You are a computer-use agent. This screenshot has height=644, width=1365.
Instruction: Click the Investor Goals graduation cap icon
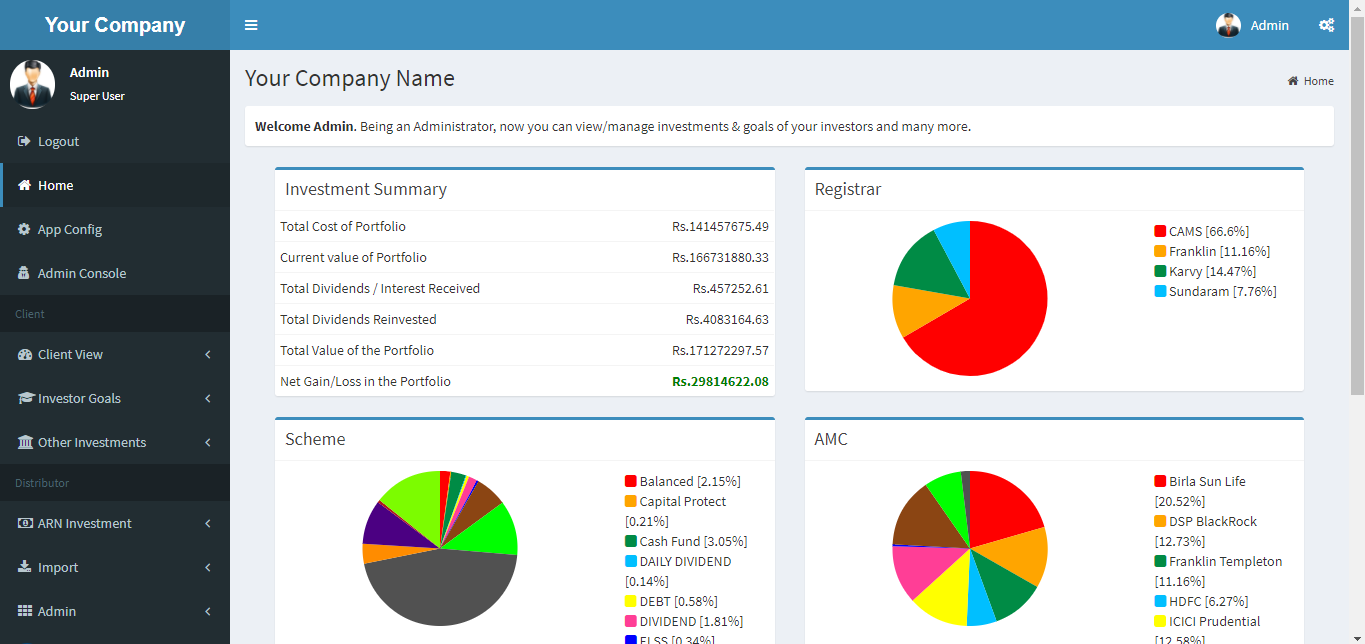click(x=25, y=399)
